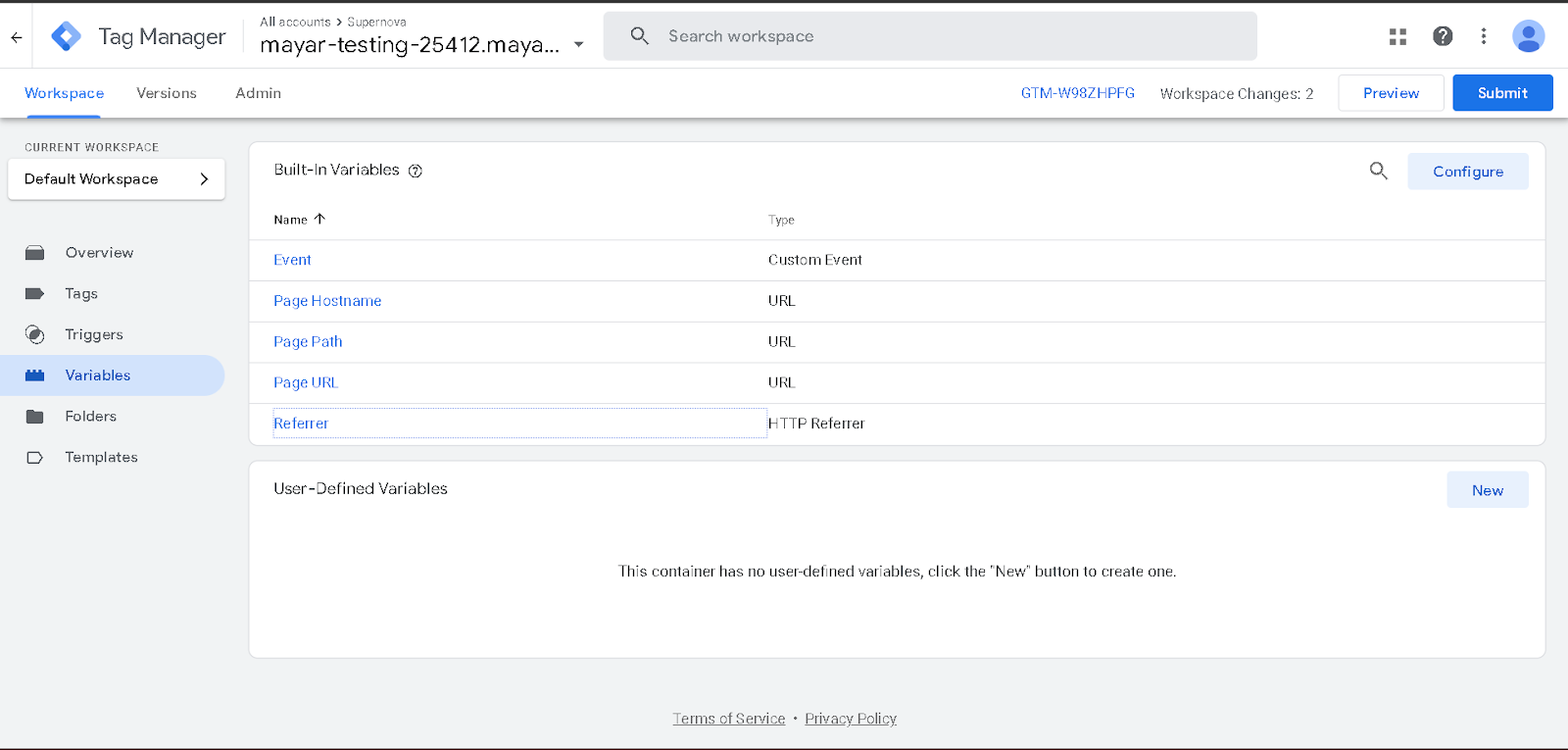Focus the Search workspace field
Screen dimensions: 1568x750
click(x=930, y=36)
